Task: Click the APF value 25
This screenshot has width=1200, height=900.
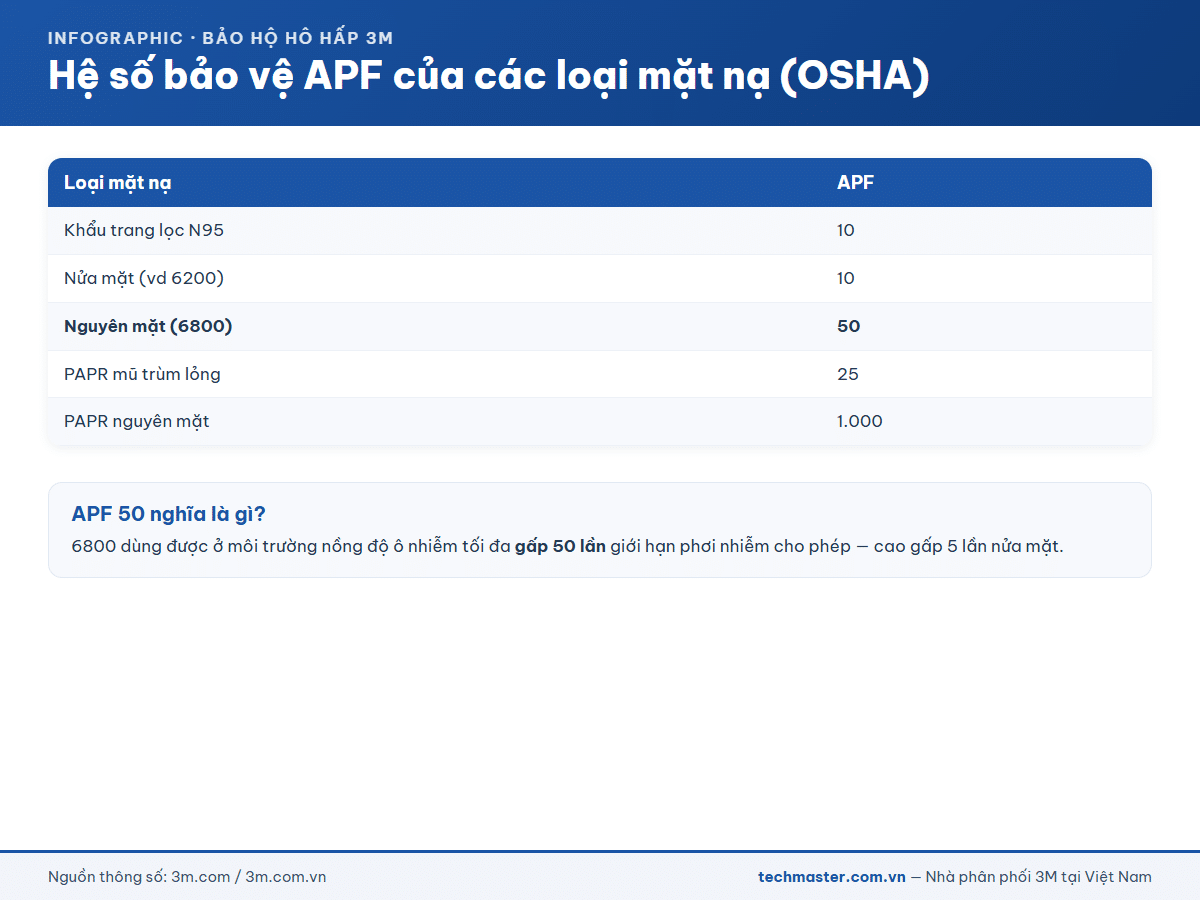Action: pyautogui.click(x=848, y=375)
